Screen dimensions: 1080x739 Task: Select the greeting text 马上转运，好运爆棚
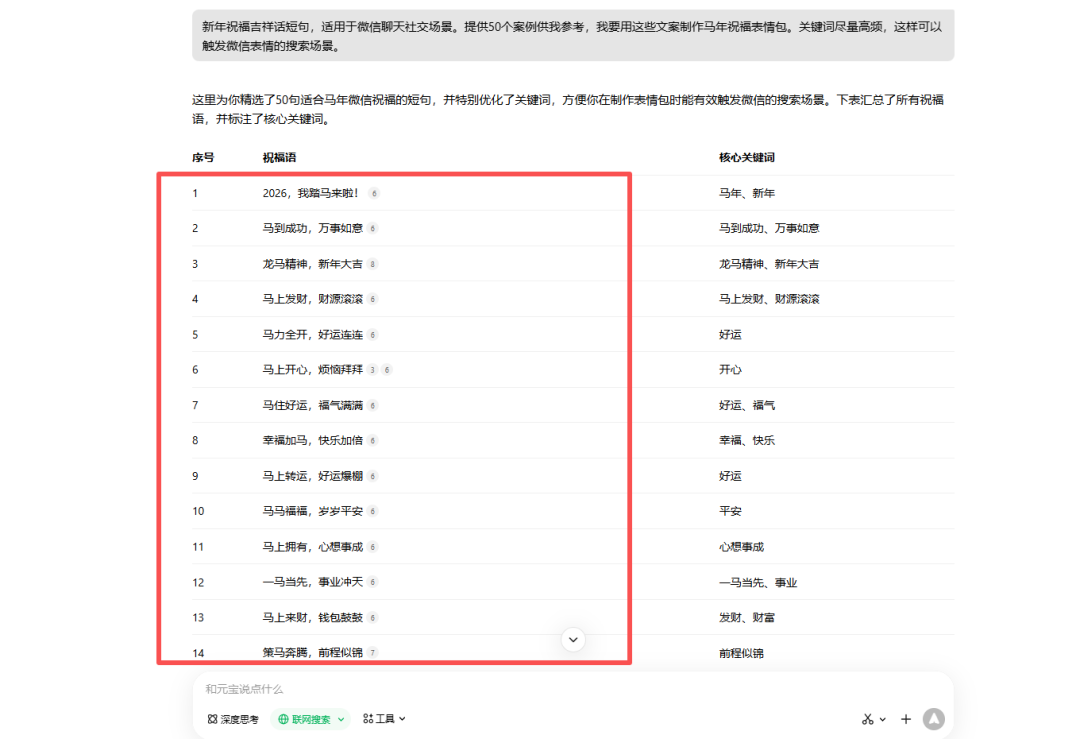(313, 477)
